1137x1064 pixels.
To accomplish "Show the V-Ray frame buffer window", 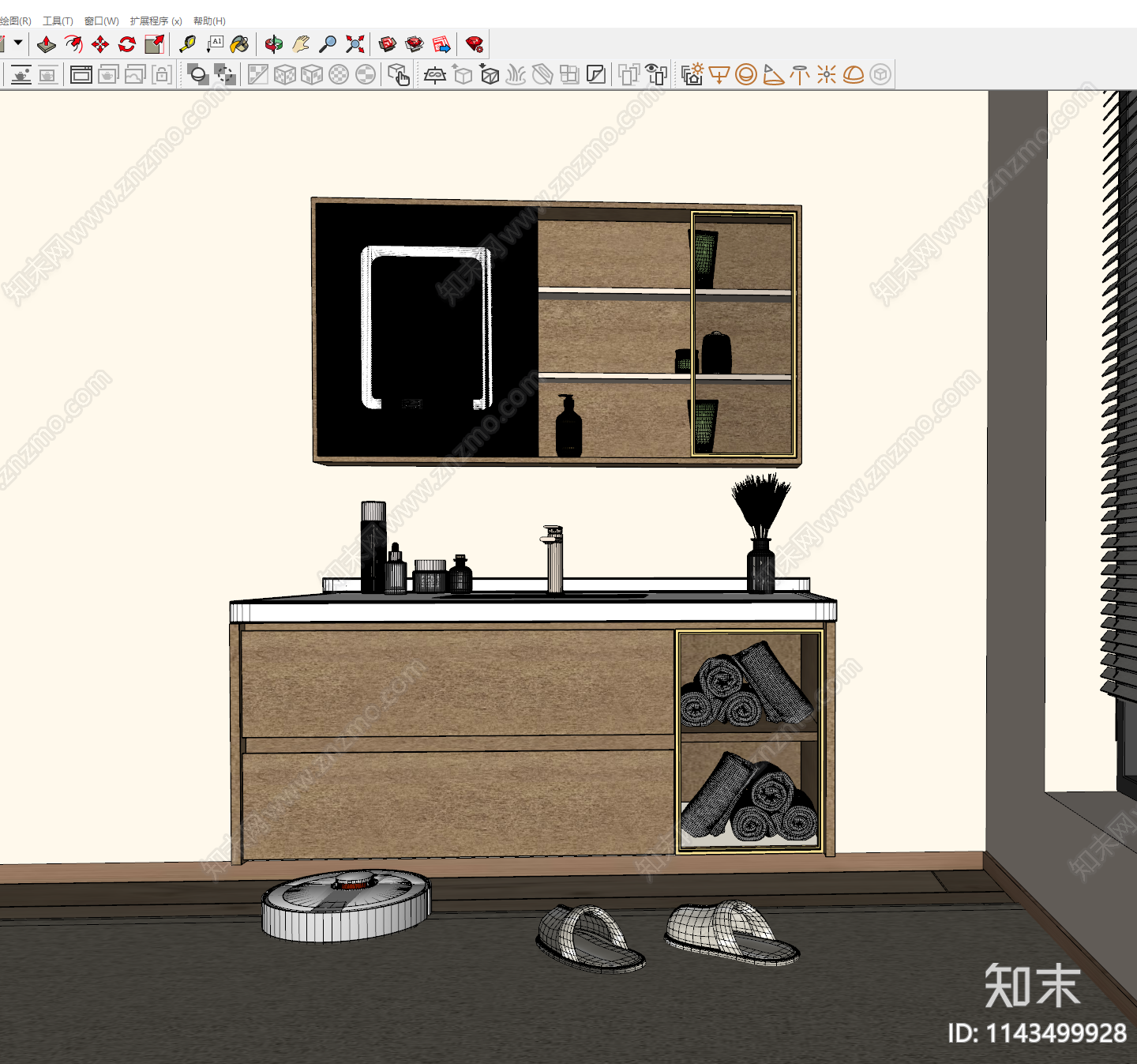I will [81, 75].
